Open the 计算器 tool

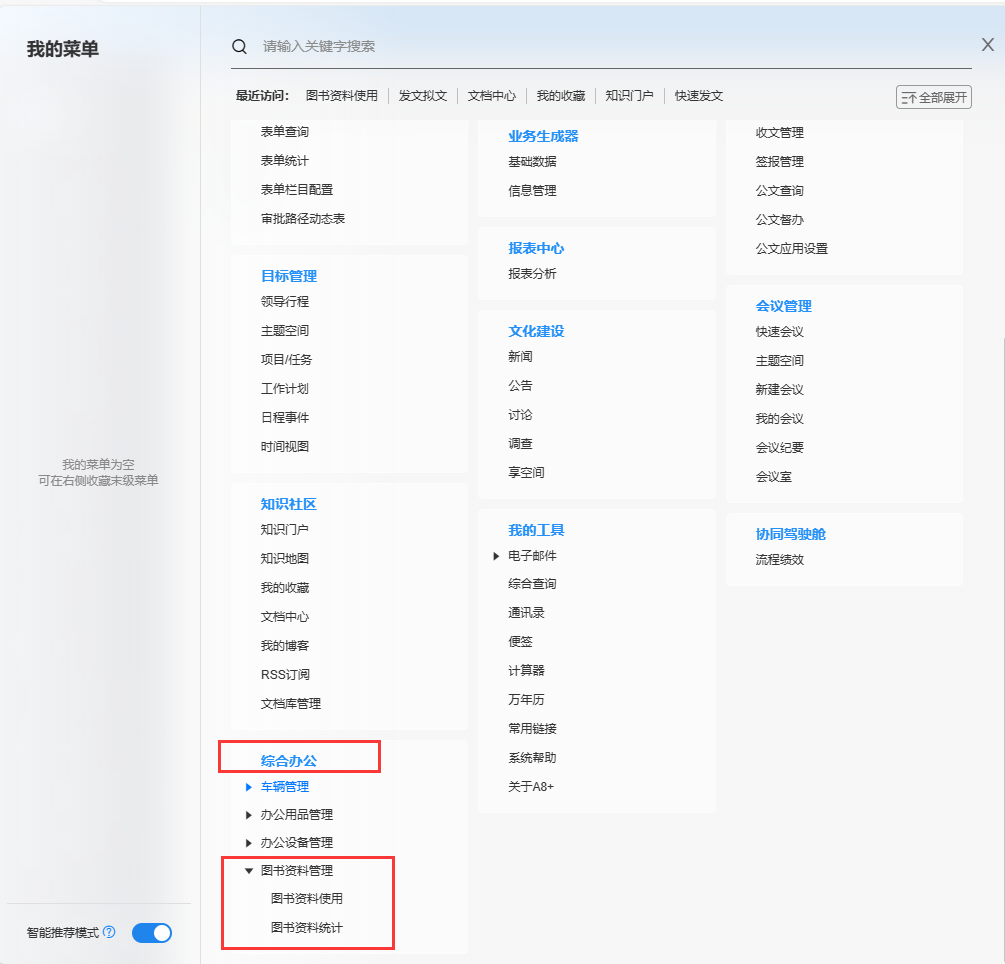[x=526, y=671]
